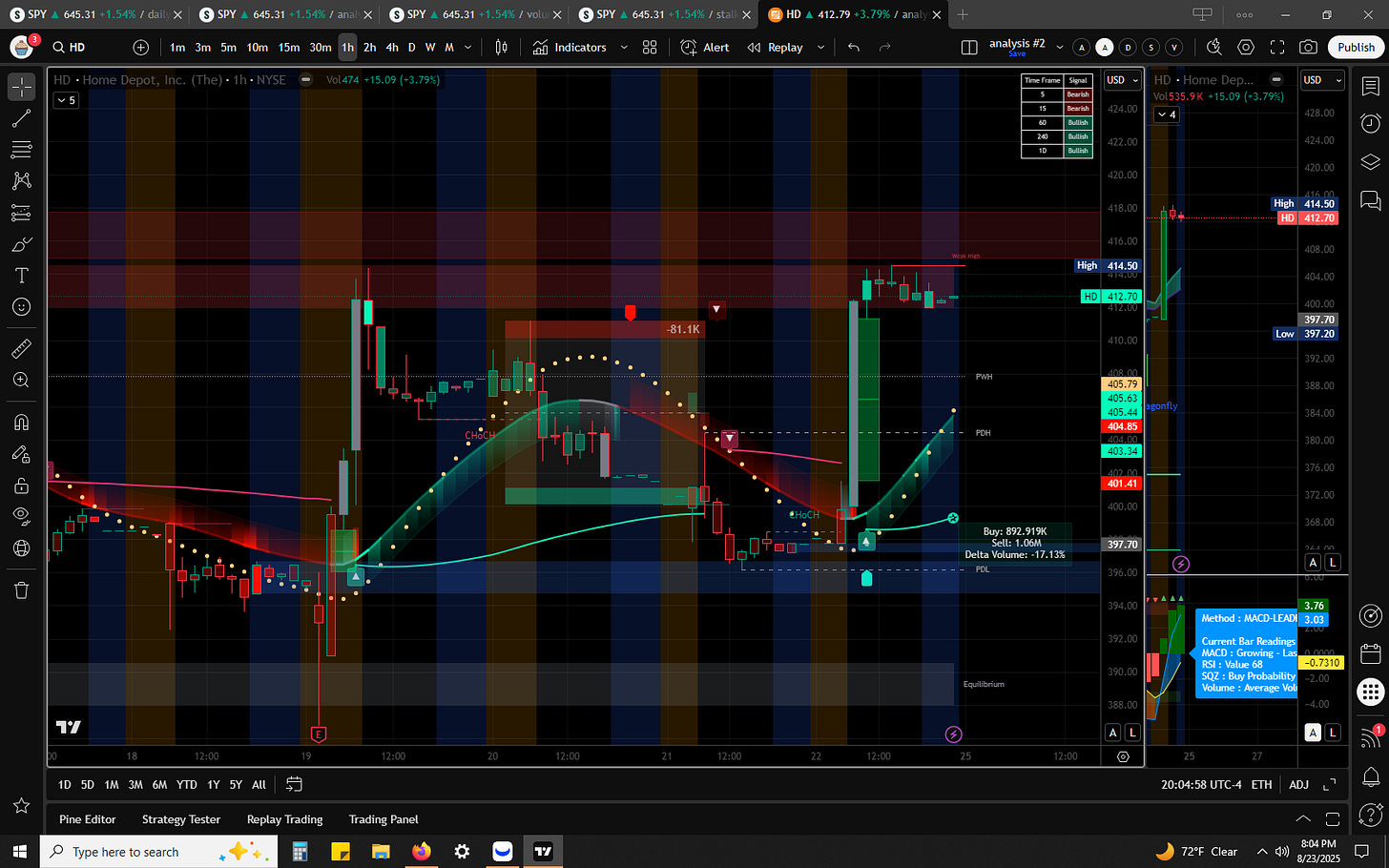Open the chats panel on right sidebar
The image size is (1389, 868).
pyautogui.click(x=1371, y=199)
